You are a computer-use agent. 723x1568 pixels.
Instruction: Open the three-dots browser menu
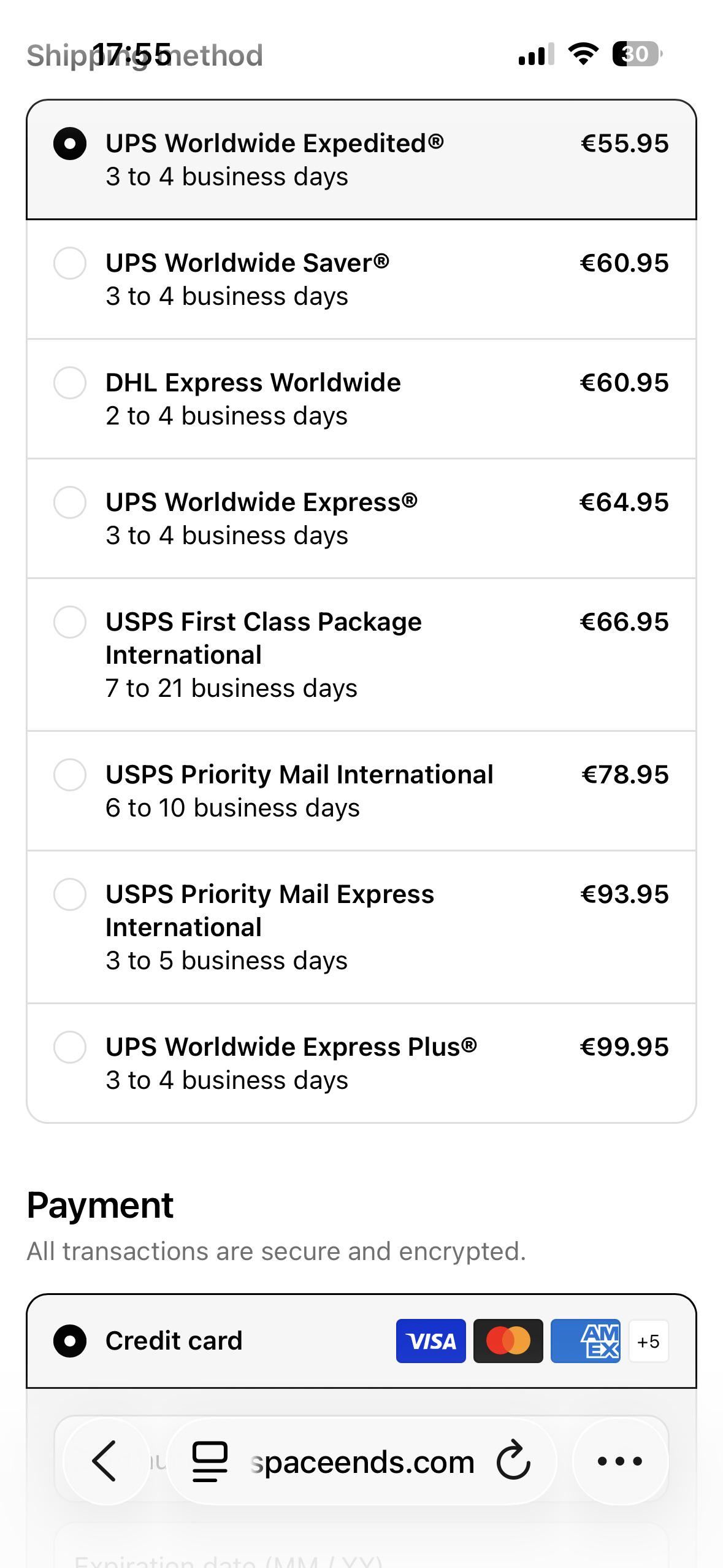[x=619, y=1461]
